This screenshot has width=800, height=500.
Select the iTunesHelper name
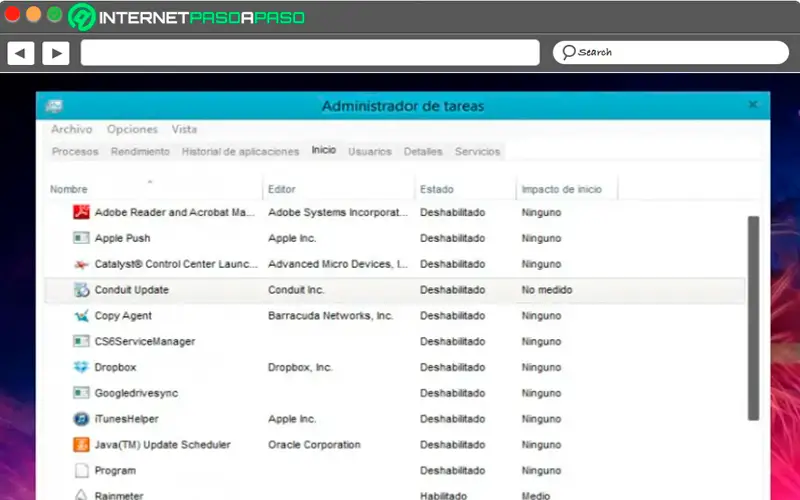pos(127,419)
